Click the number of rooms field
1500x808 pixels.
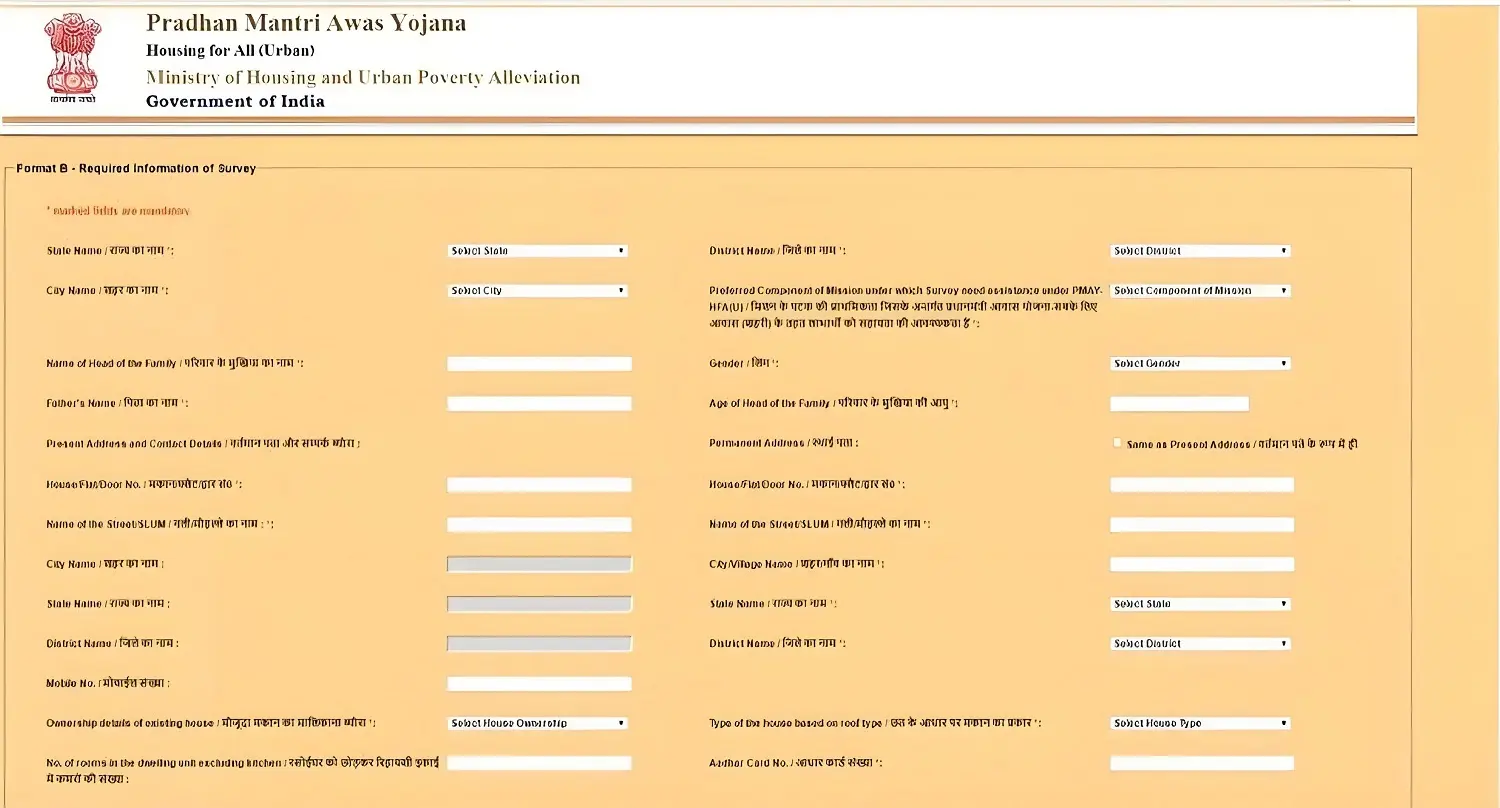[538, 762]
